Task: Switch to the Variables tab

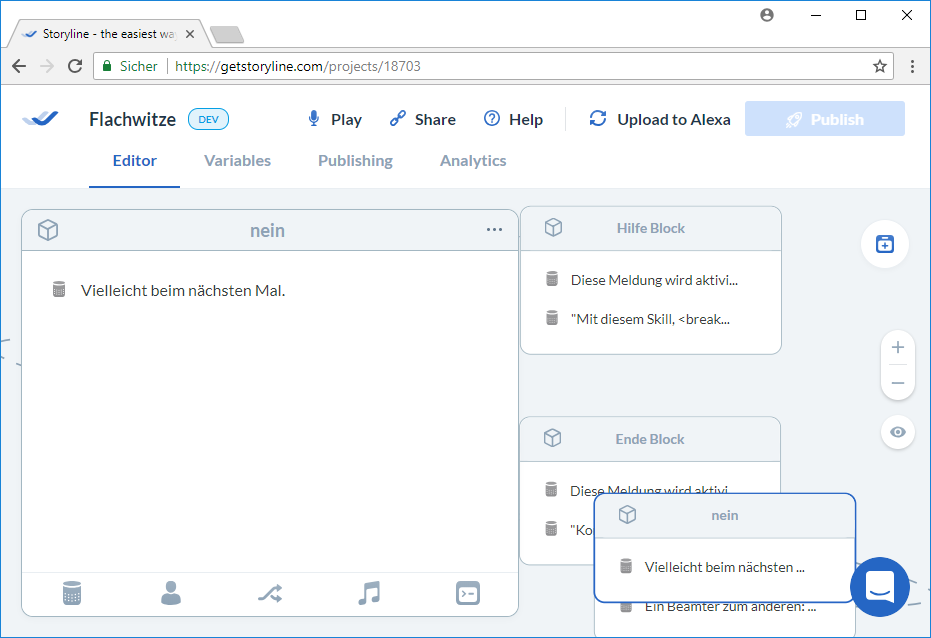Action: coord(237,161)
